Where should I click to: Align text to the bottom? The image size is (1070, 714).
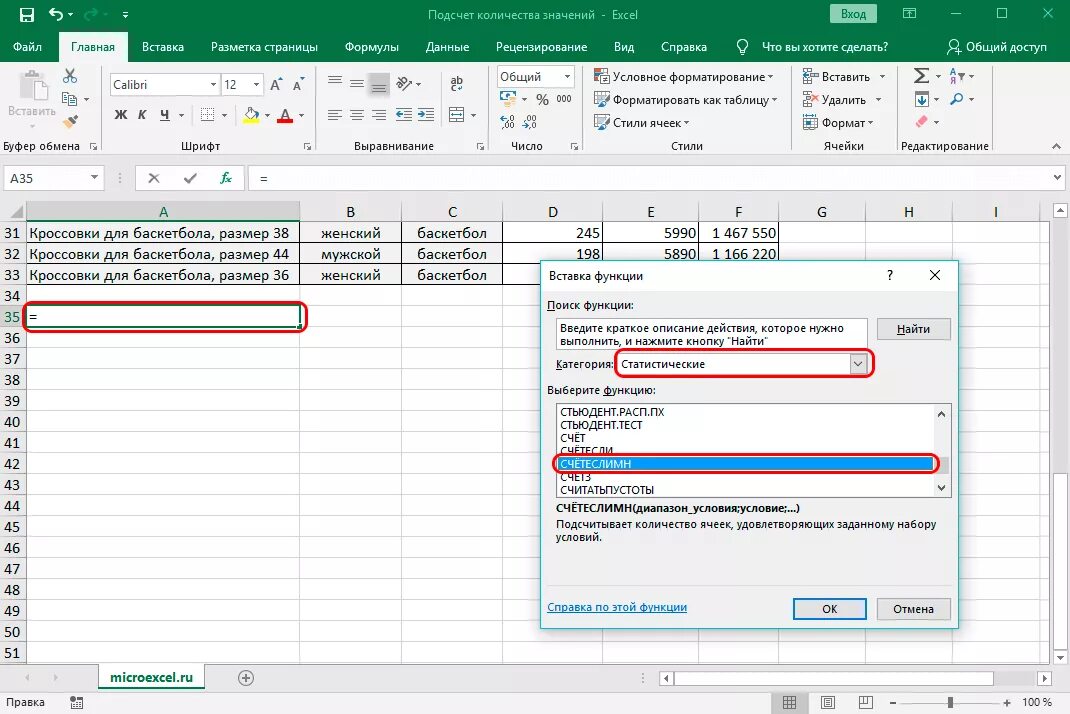pyautogui.click(x=379, y=83)
